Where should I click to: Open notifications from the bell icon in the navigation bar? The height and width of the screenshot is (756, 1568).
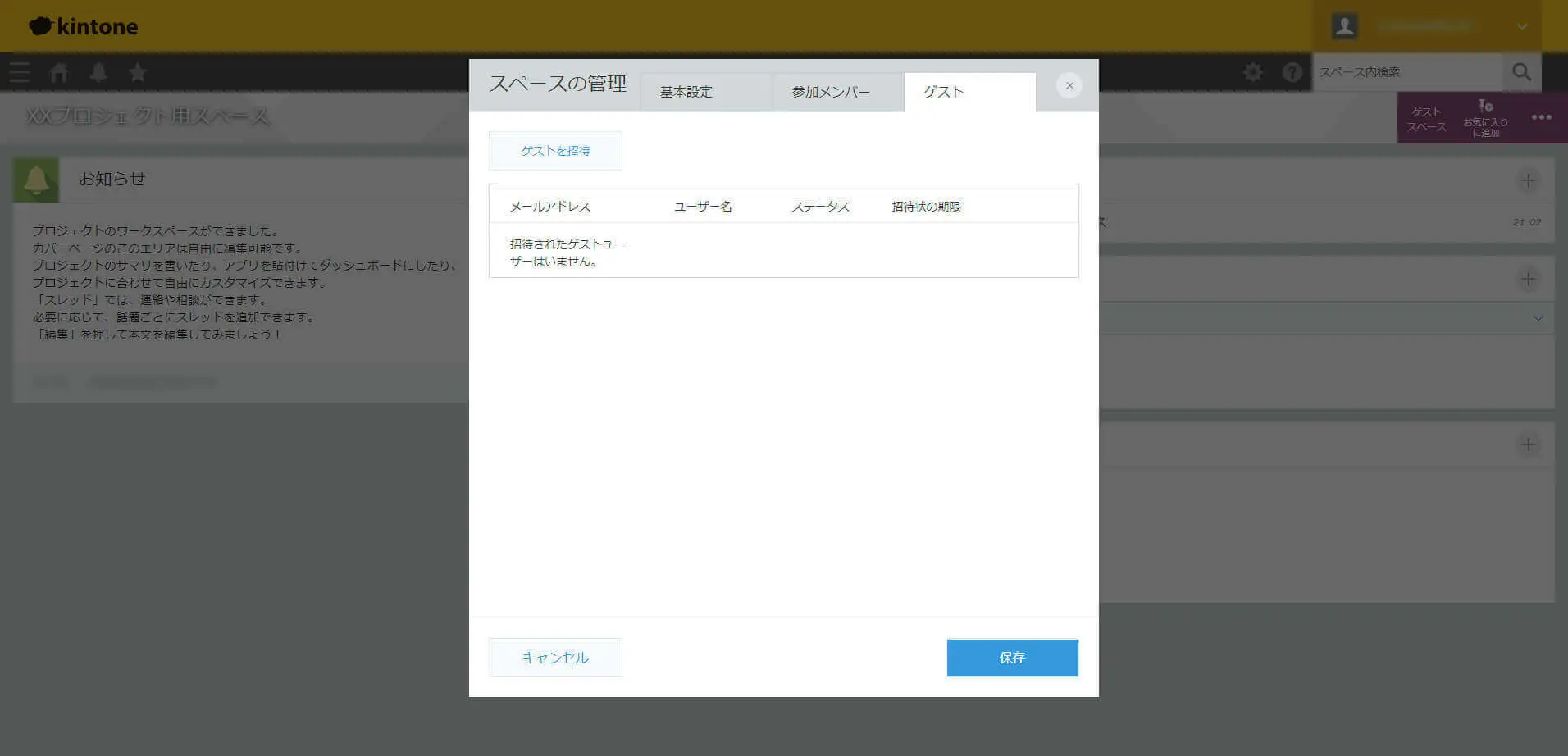[x=98, y=72]
